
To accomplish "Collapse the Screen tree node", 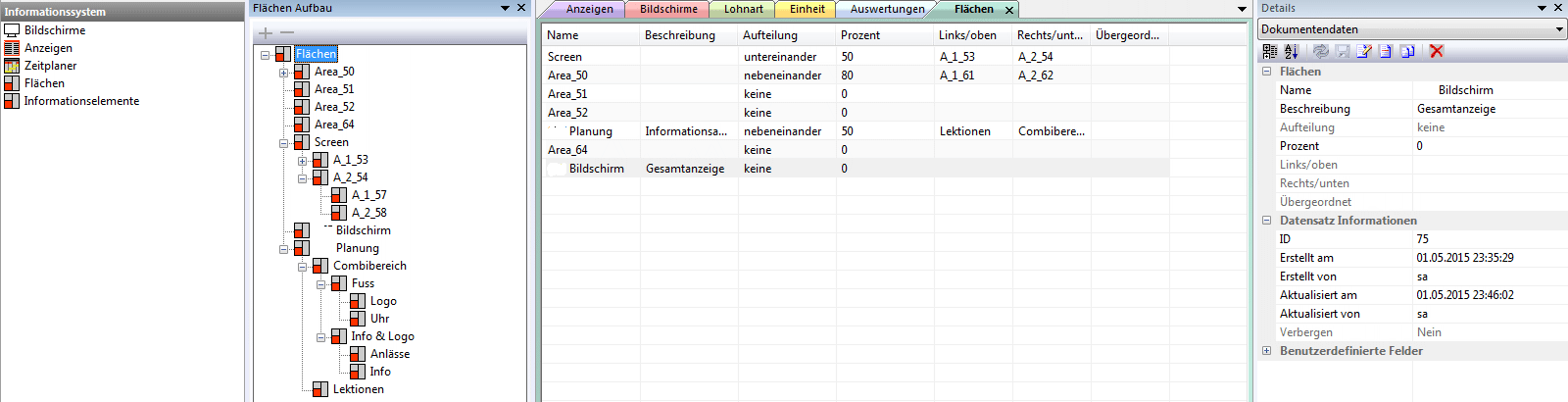I will click(x=283, y=143).
